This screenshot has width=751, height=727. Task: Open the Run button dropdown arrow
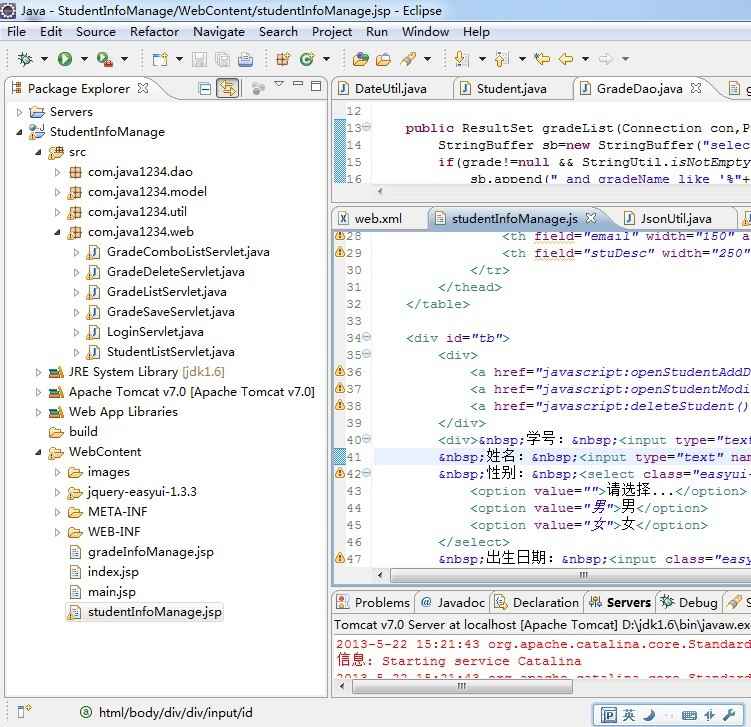[x=84, y=59]
